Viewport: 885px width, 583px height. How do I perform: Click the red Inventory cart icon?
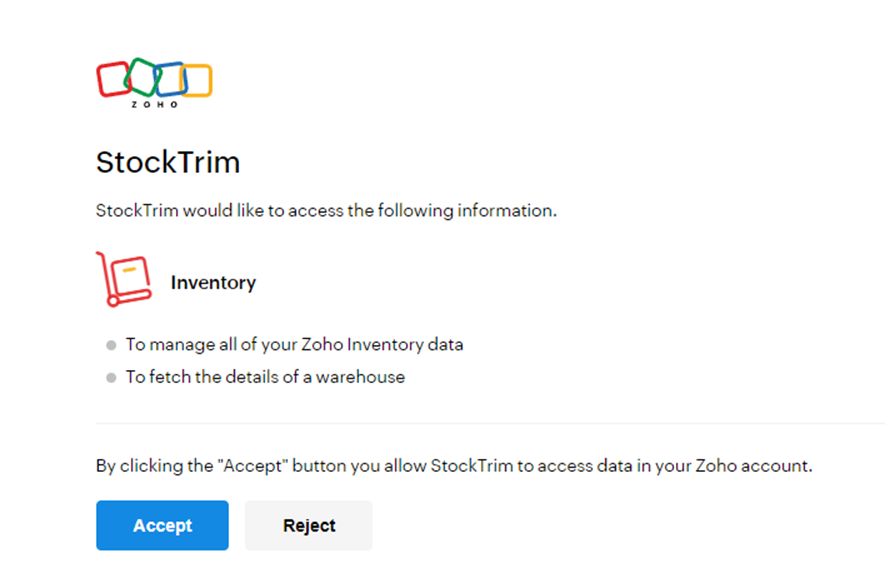123,279
